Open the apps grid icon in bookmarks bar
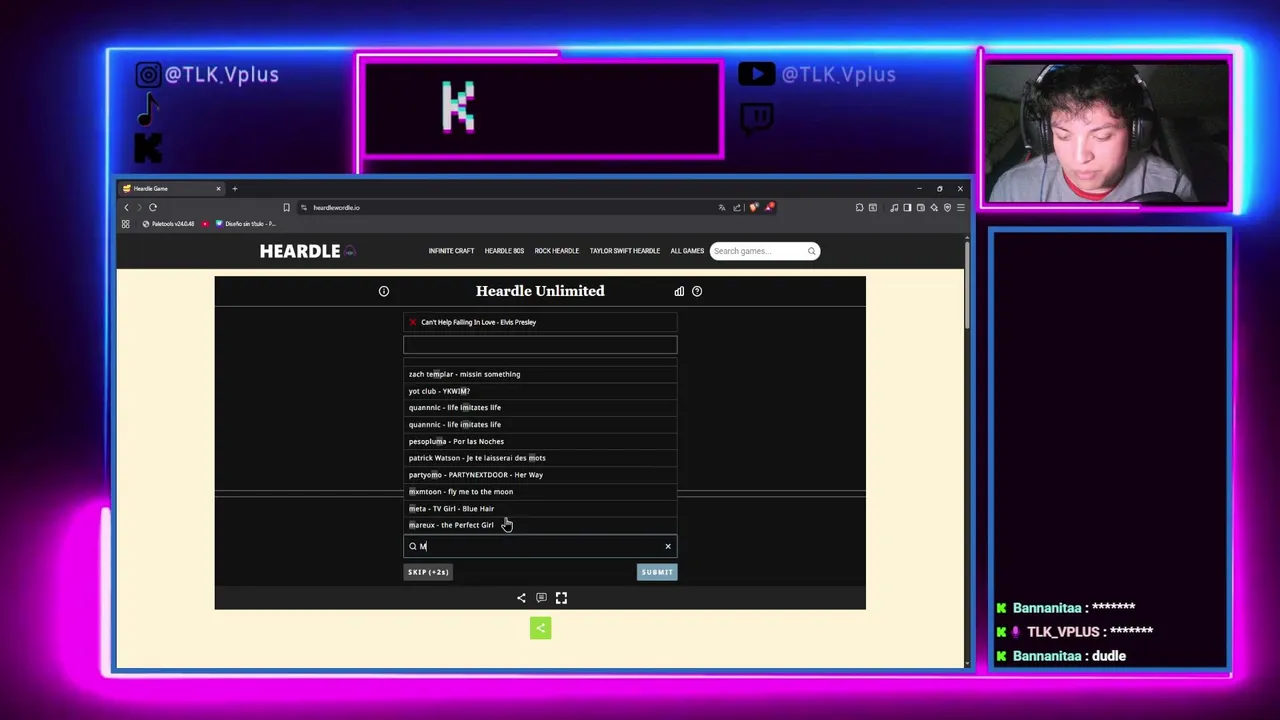This screenshot has height=720, width=1280. tap(126, 224)
